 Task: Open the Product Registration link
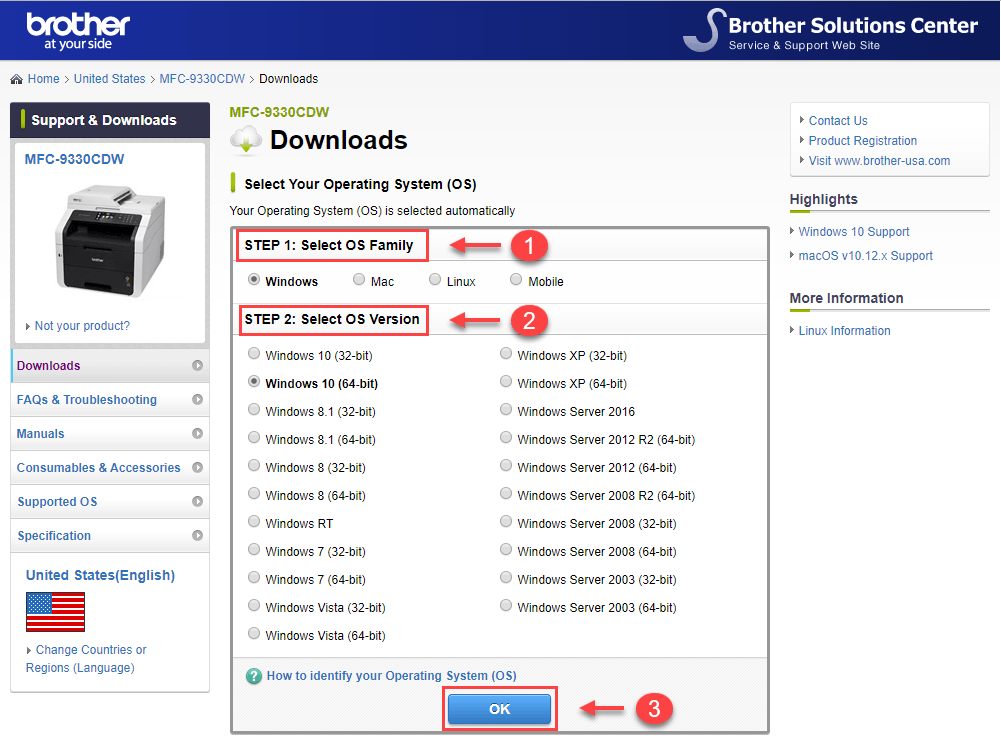862,141
